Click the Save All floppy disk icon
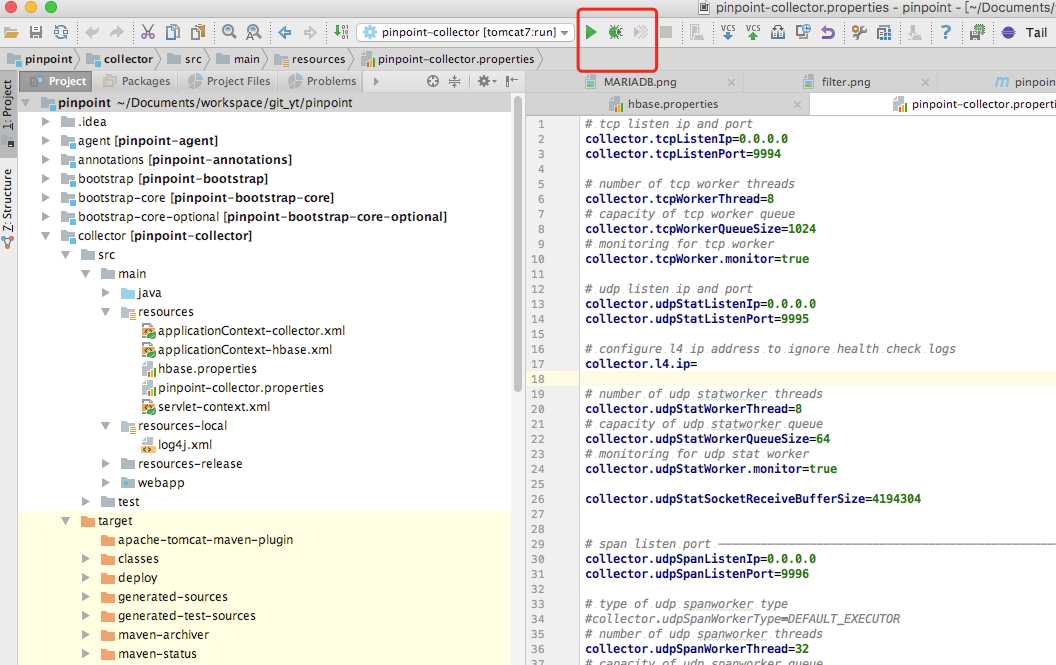Viewport: 1056px width, 665px height. pyautogui.click(x=36, y=32)
